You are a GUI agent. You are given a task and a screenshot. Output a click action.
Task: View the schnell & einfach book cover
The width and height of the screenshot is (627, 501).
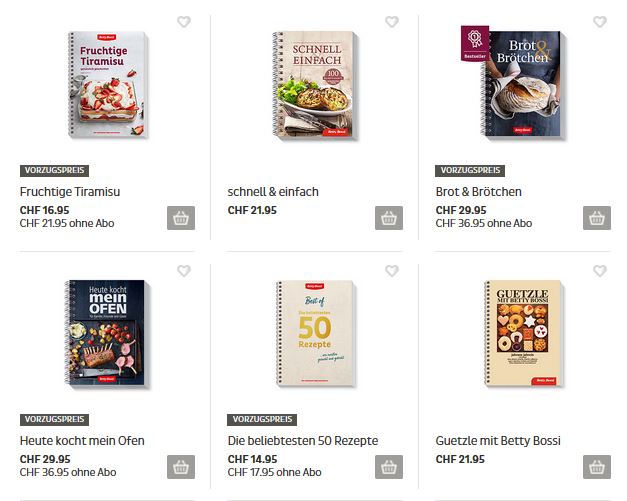point(315,85)
